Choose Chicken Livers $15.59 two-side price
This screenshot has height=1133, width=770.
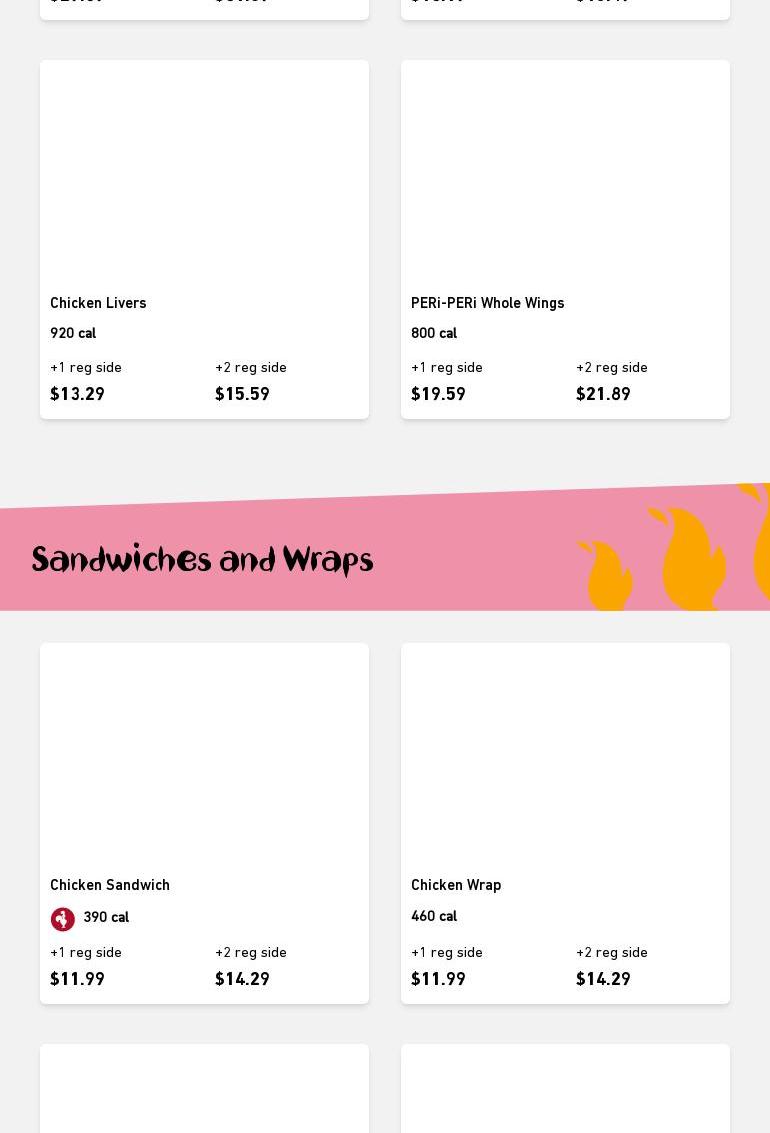tap(242, 394)
